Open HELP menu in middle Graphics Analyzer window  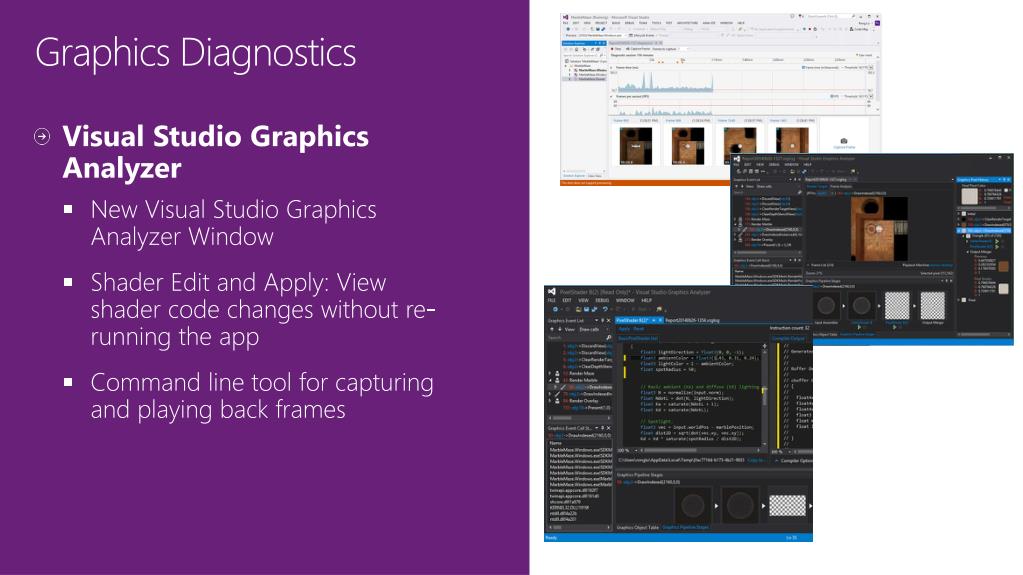point(807,164)
